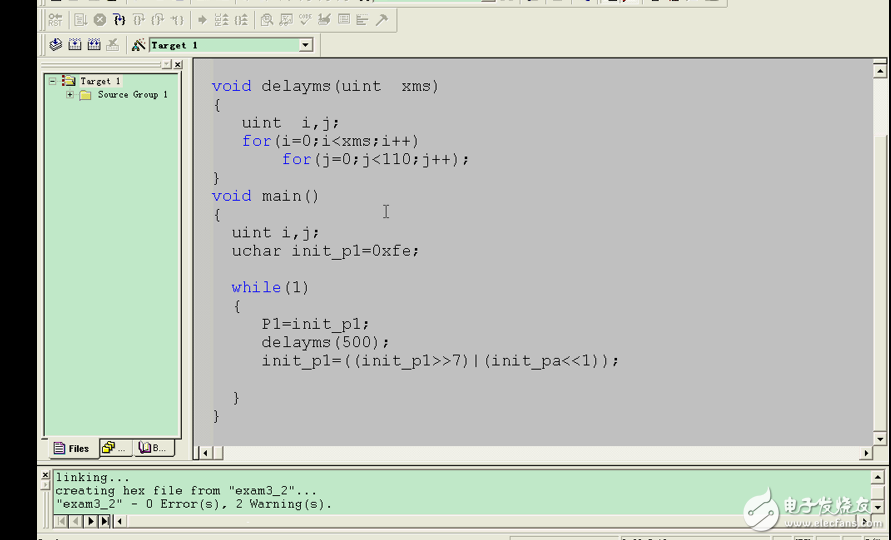Click output tab last-page navigation button
Image resolution: width=891 pixels, height=540 pixels.
(105, 521)
